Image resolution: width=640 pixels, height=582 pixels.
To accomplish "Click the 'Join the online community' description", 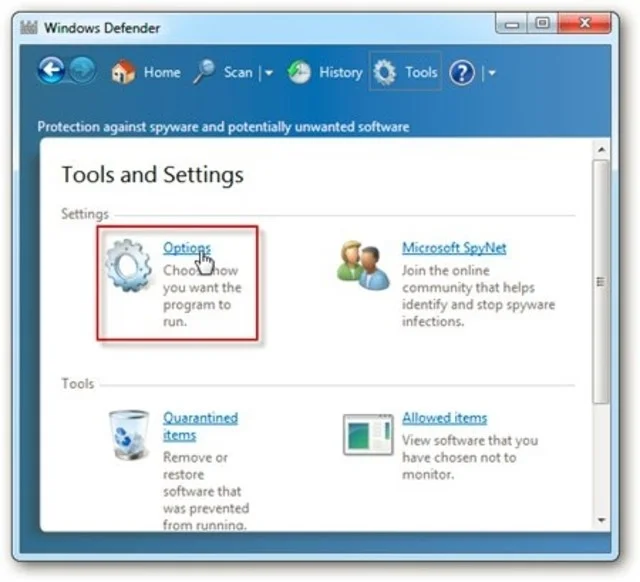I will pos(478,296).
